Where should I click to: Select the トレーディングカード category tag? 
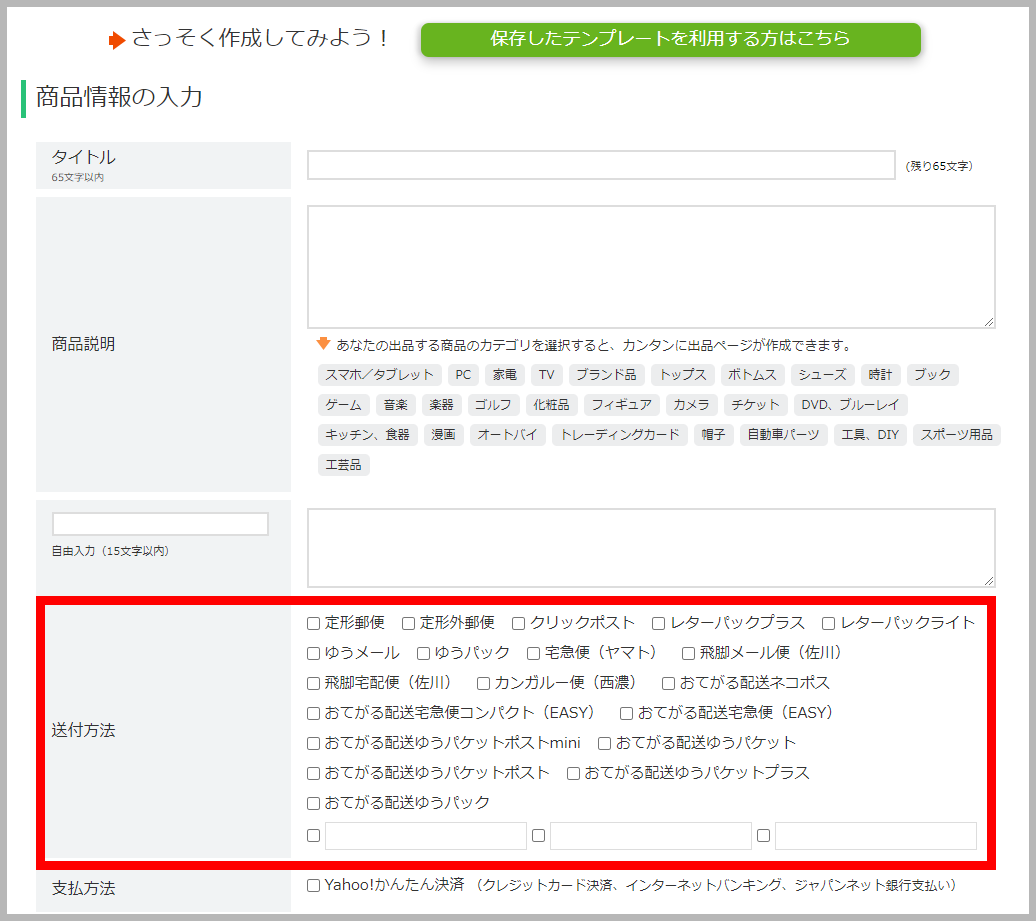coord(620,434)
